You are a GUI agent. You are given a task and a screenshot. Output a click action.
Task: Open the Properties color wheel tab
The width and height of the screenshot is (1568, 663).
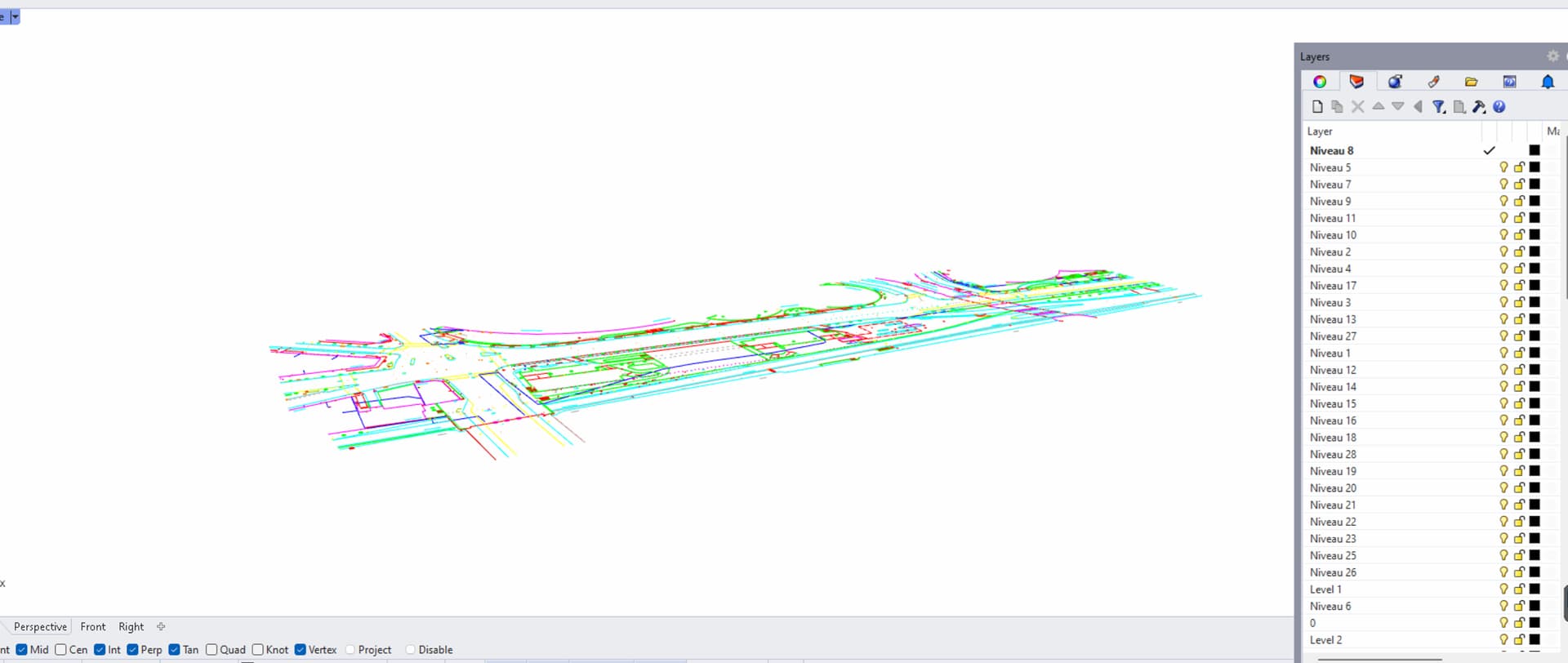[x=1319, y=82]
